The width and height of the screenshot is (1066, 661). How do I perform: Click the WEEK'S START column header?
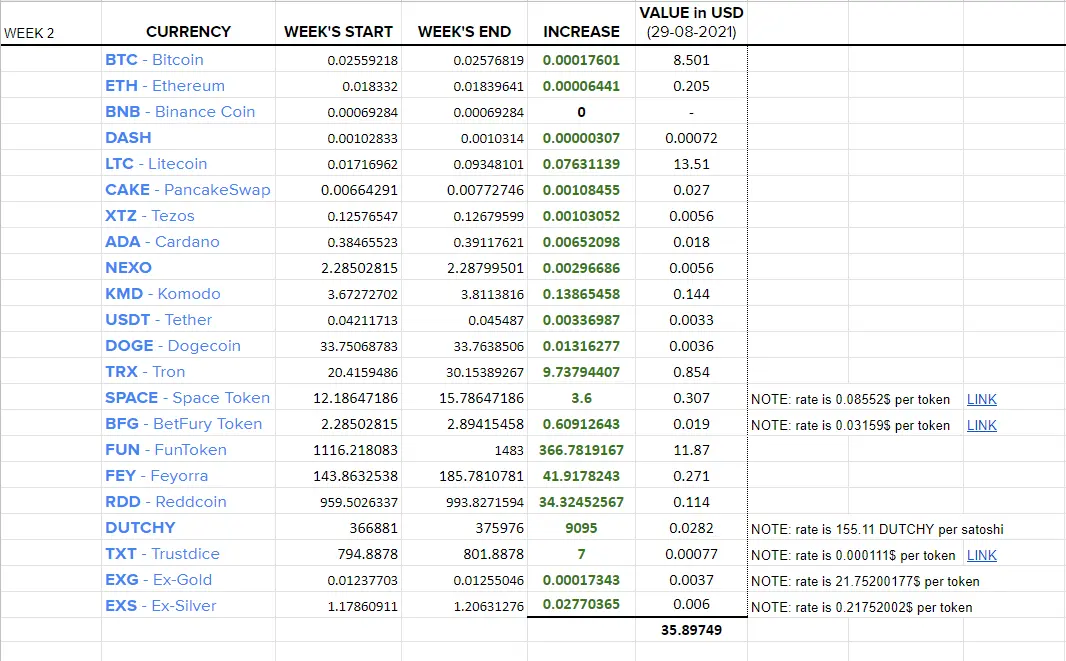point(338,32)
